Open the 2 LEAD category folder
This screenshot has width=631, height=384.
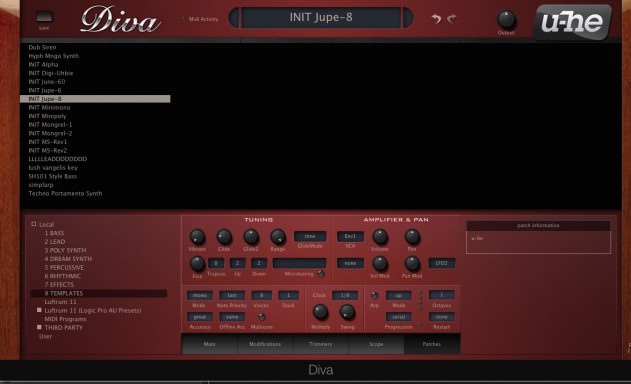point(55,242)
